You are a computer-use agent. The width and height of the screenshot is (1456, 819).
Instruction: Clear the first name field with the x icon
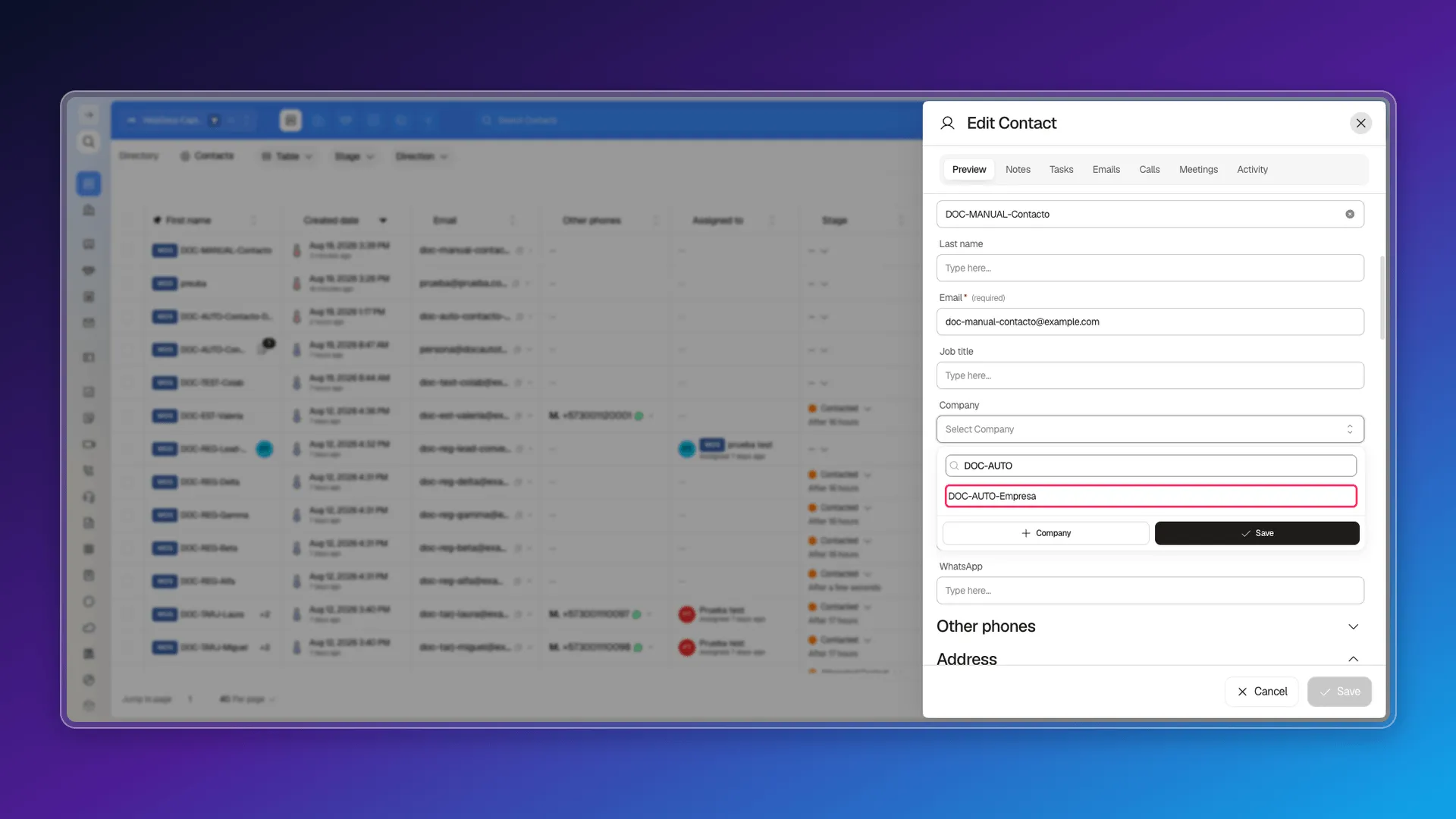click(1350, 215)
